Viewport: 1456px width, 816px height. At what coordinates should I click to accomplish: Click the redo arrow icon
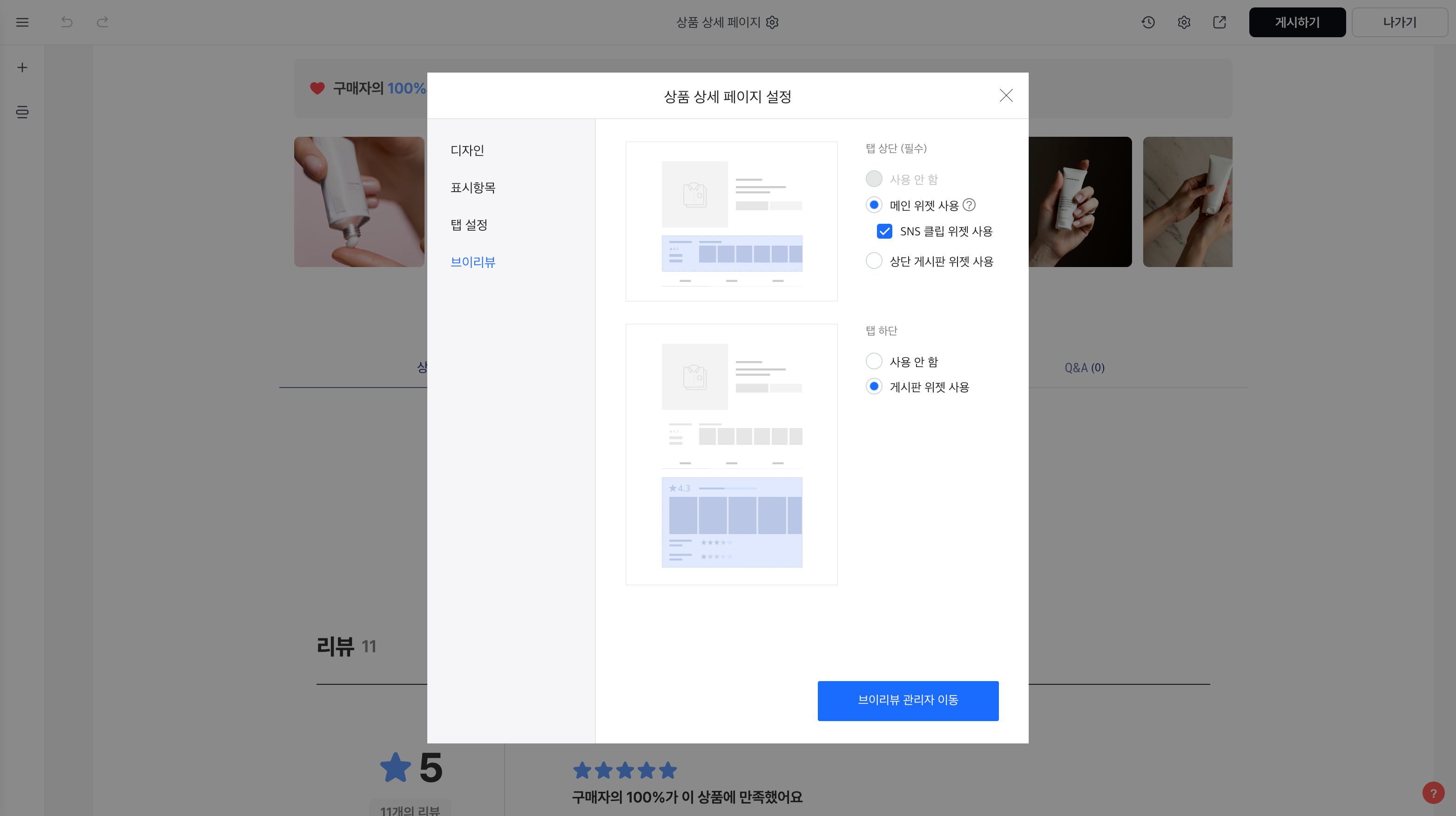pyautogui.click(x=102, y=22)
